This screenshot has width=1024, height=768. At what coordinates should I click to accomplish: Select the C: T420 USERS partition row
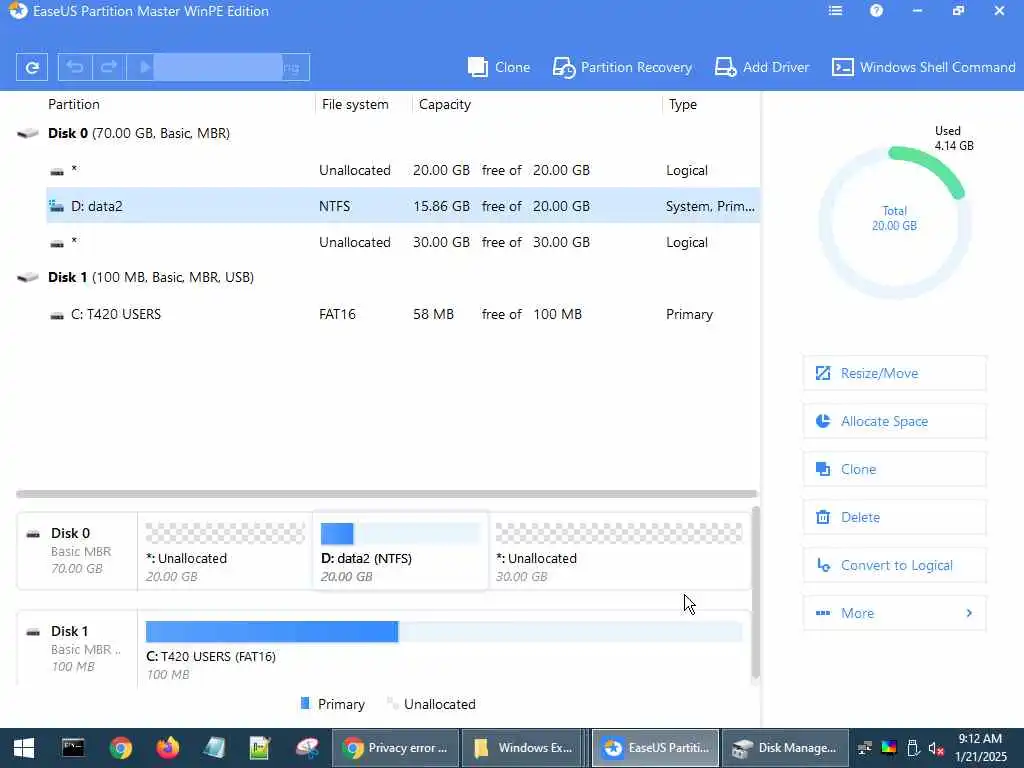tap(402, 314)
